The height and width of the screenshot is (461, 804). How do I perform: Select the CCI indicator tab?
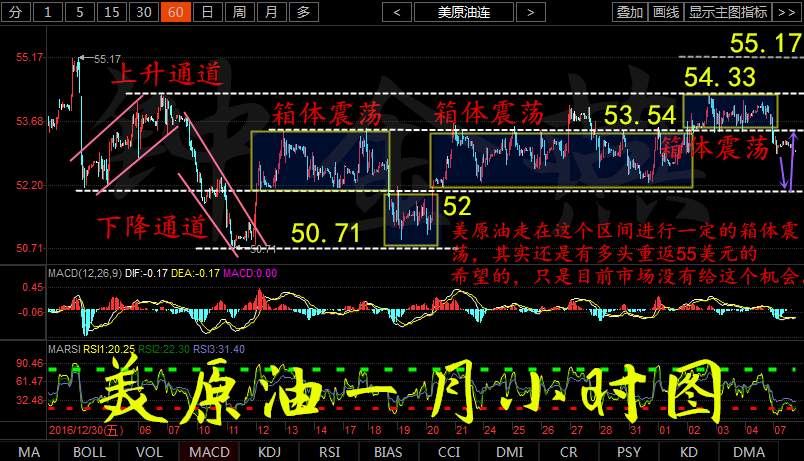(449, 452)
